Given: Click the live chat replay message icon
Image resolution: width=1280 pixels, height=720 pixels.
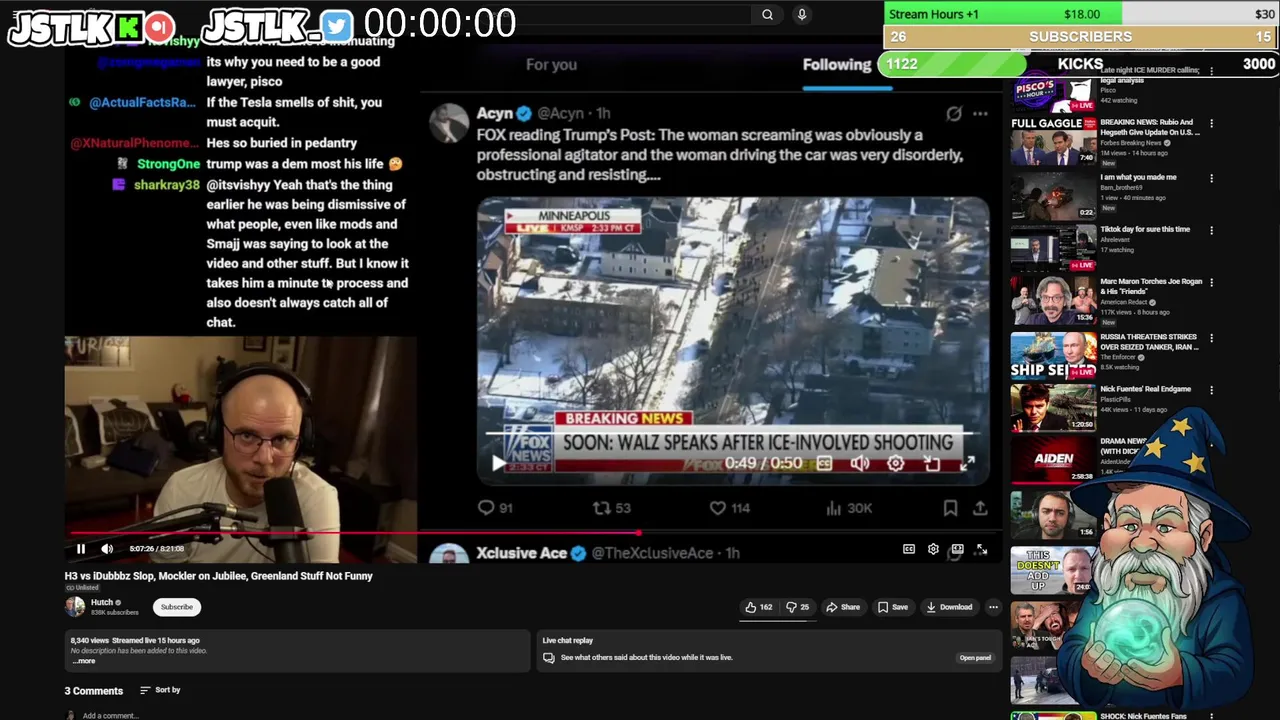Looking at the screenshot, I should click(549, 658).
